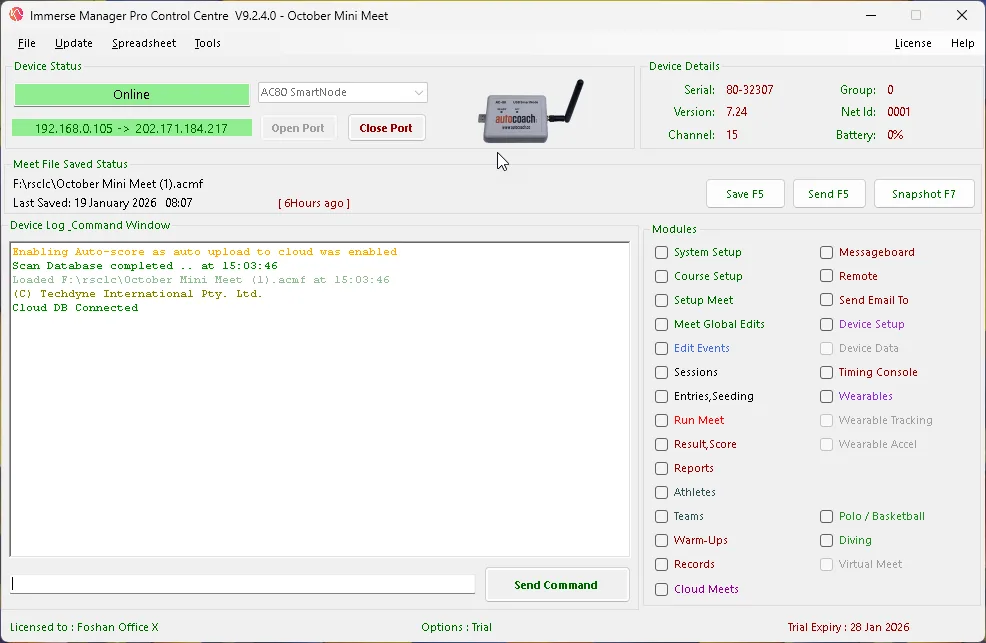Open the File menu
Viewport: 986px width, 643px height.
pos(27,43)
